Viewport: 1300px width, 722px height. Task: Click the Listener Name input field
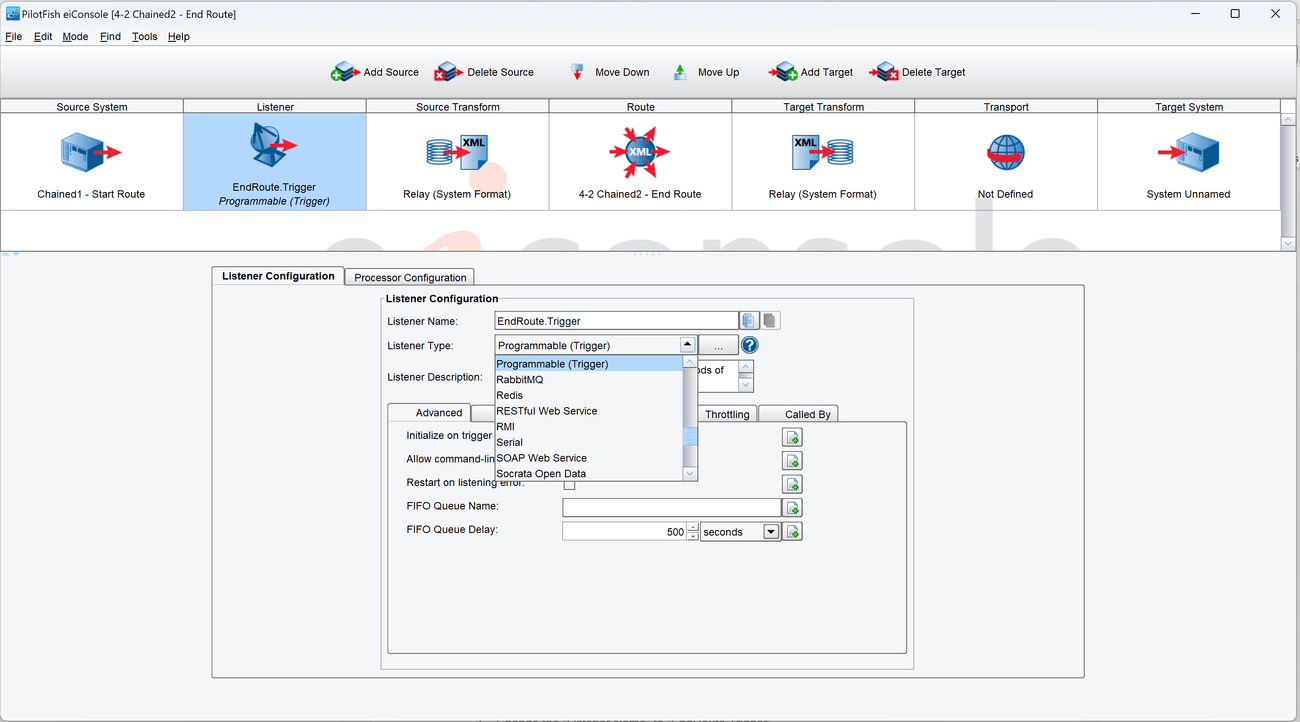[x=616, y=321]
